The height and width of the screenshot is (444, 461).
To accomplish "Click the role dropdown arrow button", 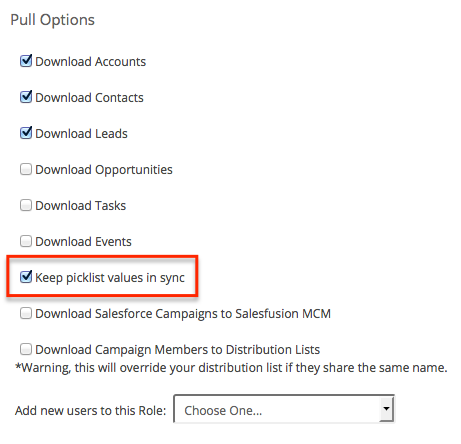I will point(386,409).
